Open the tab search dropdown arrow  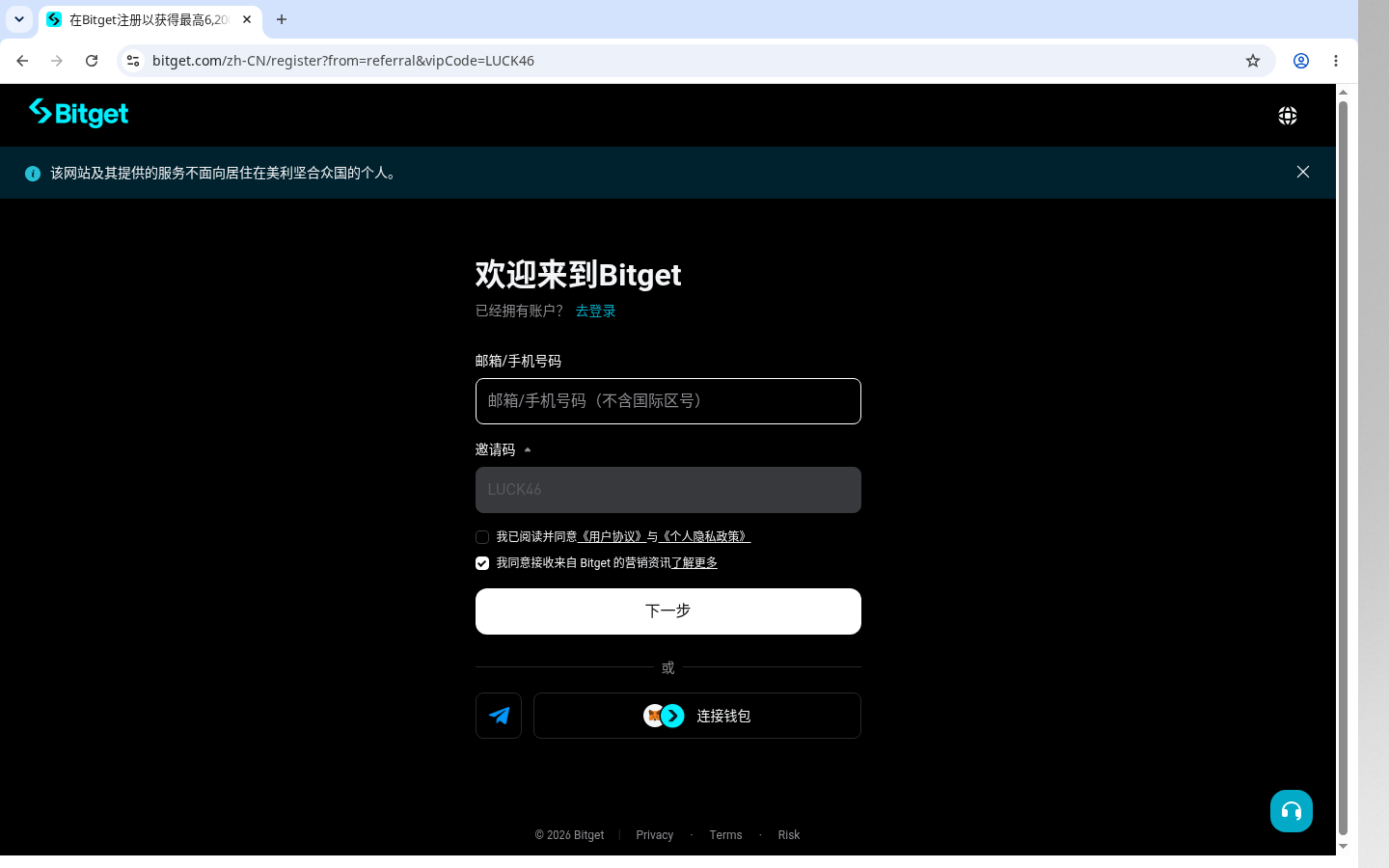[19, 19]
